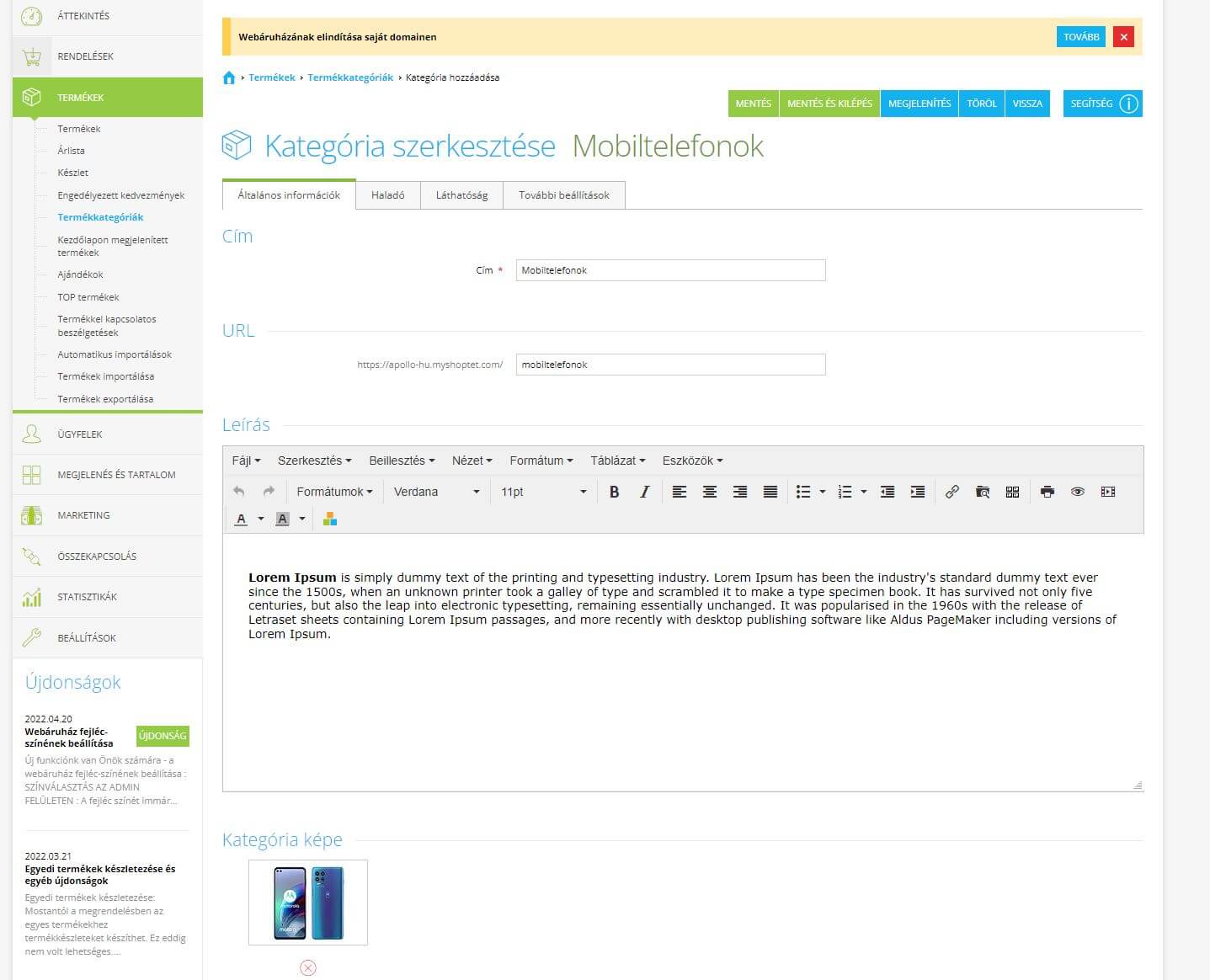The height and width of the screenshot is (980, 1210).
Task: Open the Verdana font family dropdown
Action: (x=437, y=492)
